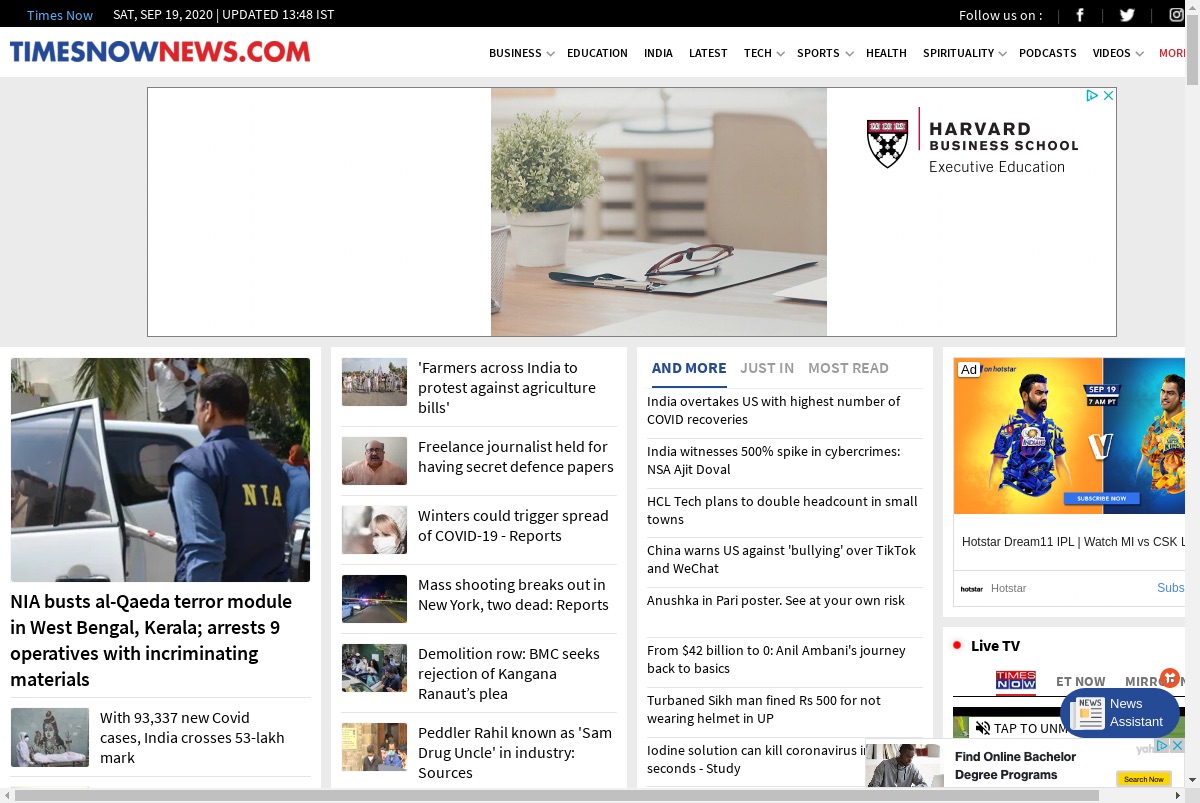Open the Health menu item
The width and height of the screenshot is (1200, 803).
886,53
